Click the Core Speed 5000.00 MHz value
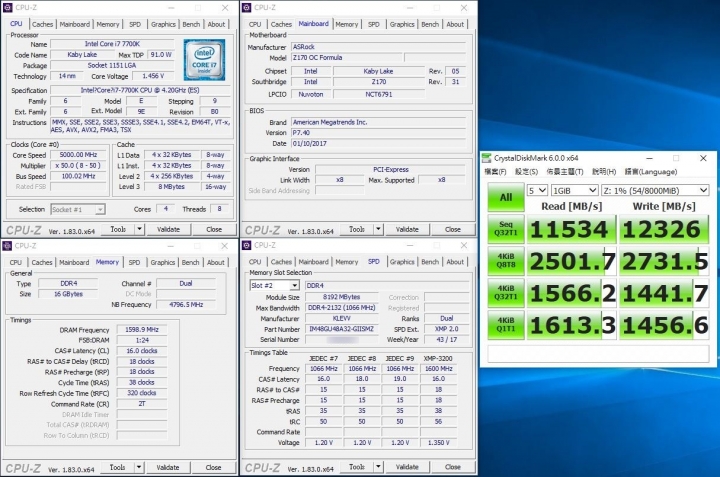Image resolution: width=720 pixels, height=477 pixels. (x=79, y=155)
